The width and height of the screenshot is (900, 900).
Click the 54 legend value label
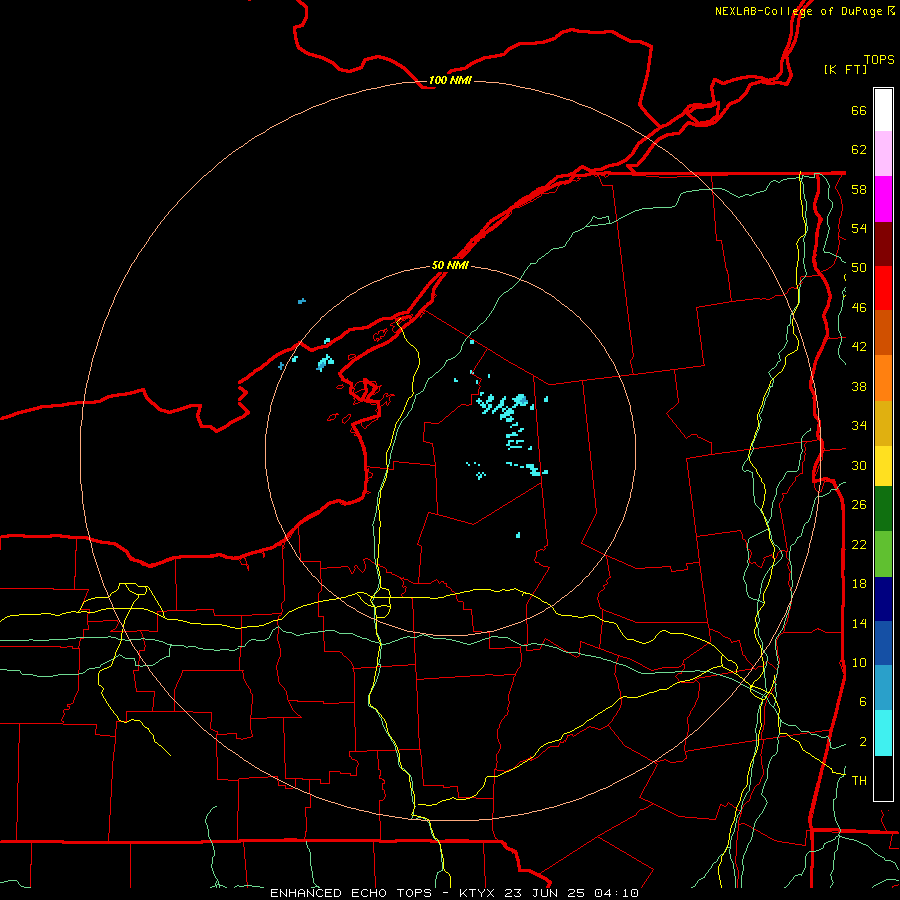pyautogui.click(x=859, y=228)
